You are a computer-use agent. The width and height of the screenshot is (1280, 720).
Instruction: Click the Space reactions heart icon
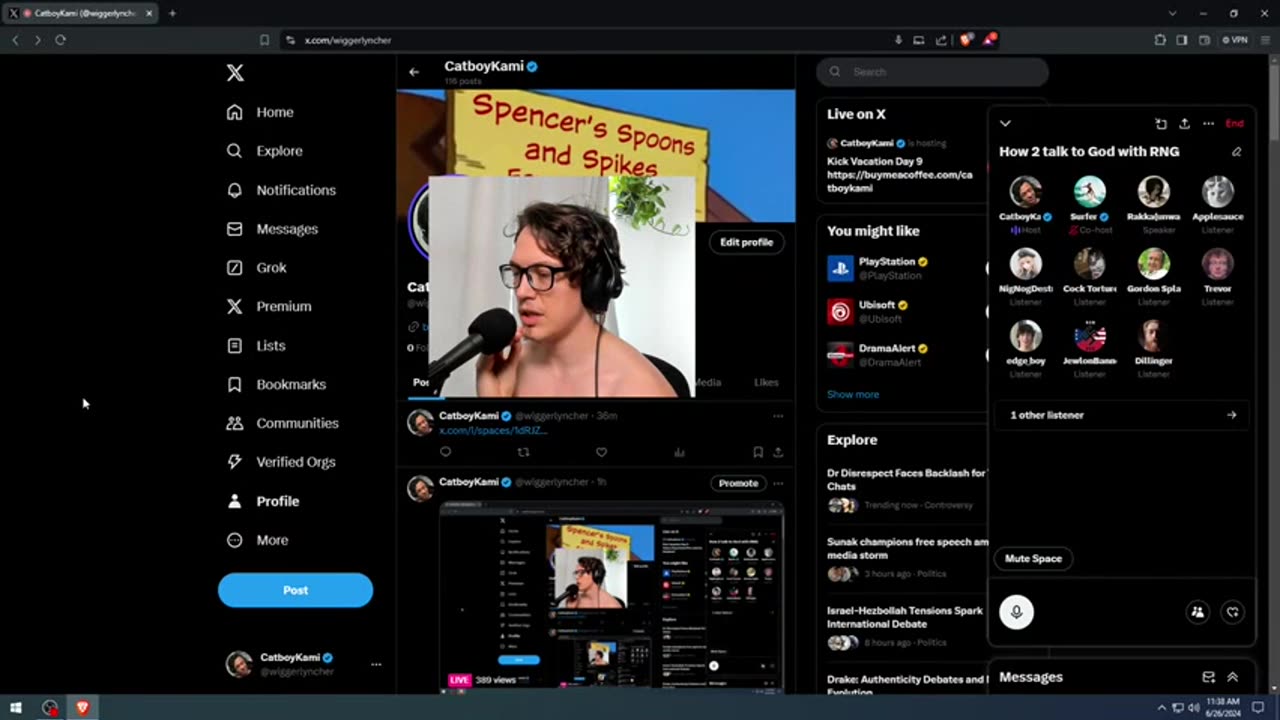[x=1233, y=612]
